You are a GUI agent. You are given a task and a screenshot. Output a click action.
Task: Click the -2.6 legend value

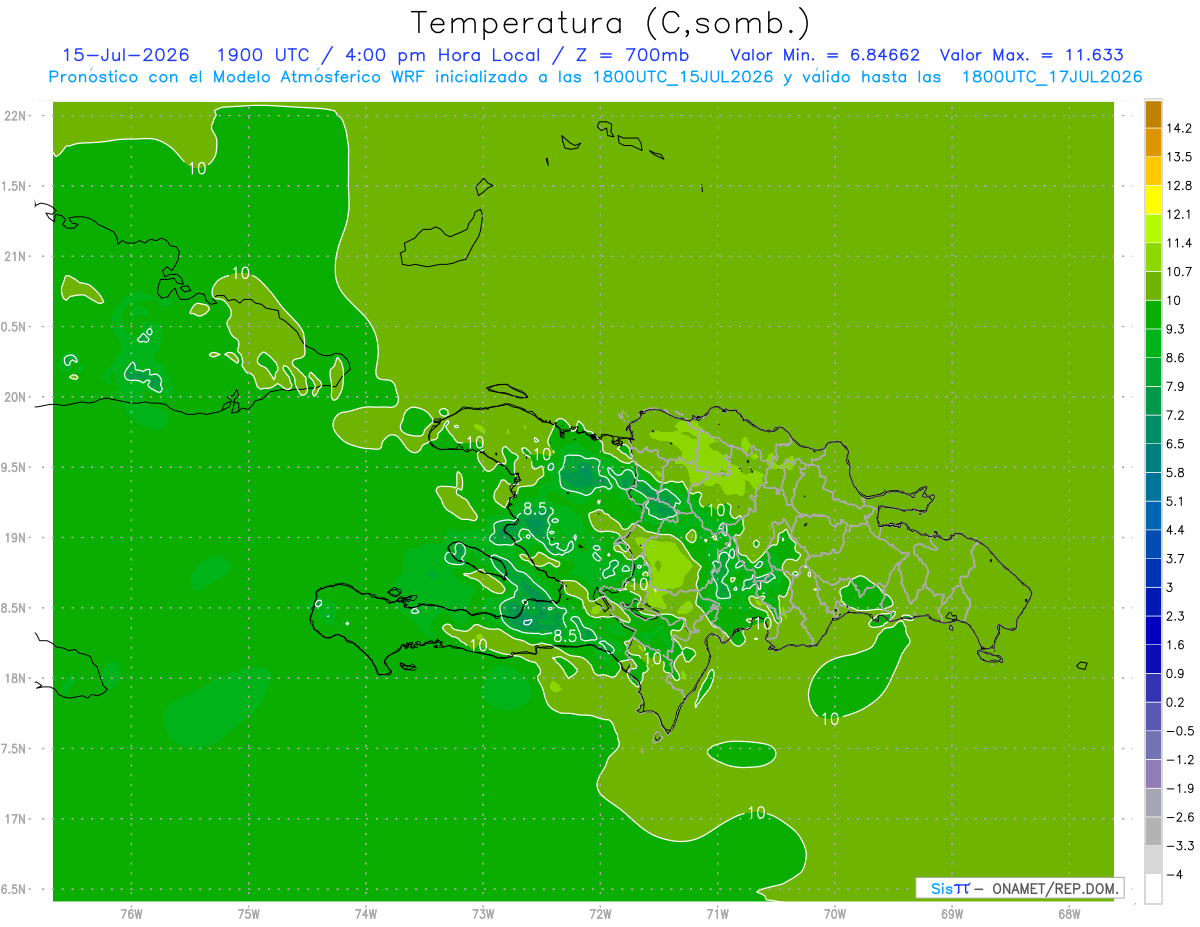[x=1179, y=817]
